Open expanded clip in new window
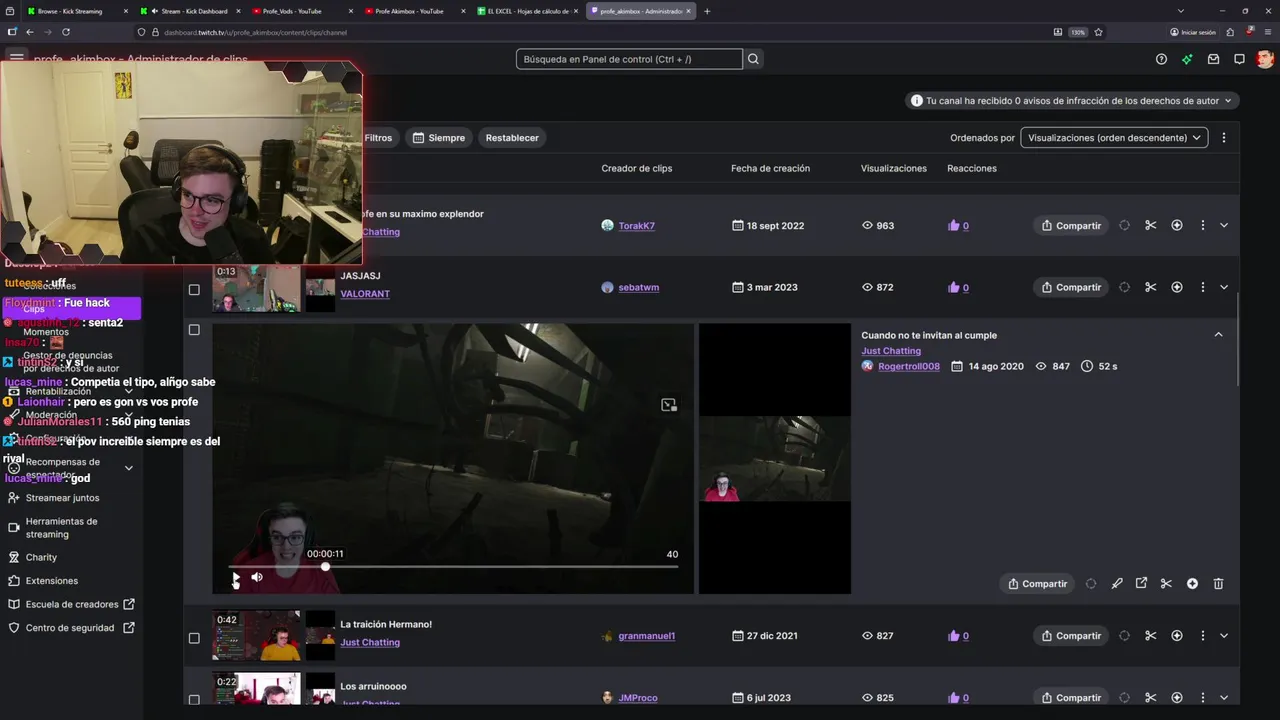 click(x=1141, y=584)
